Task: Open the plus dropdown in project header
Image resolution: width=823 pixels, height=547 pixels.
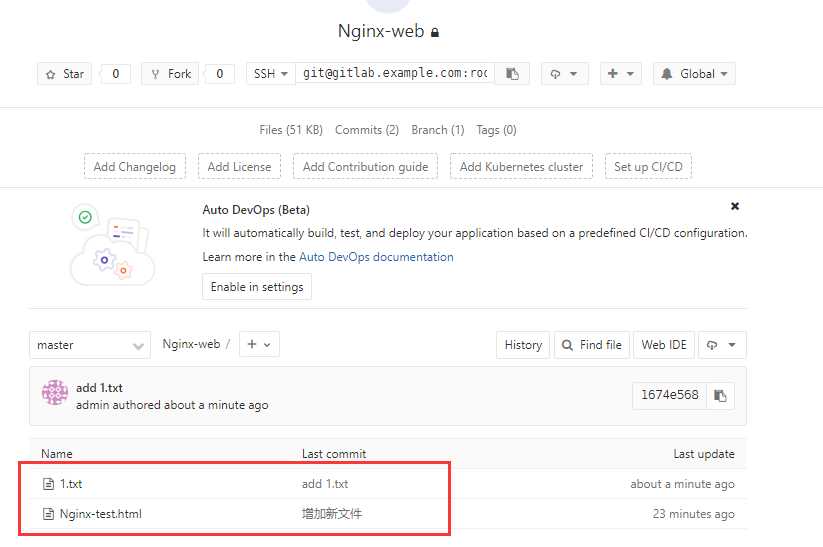Action: click(621, 74)
